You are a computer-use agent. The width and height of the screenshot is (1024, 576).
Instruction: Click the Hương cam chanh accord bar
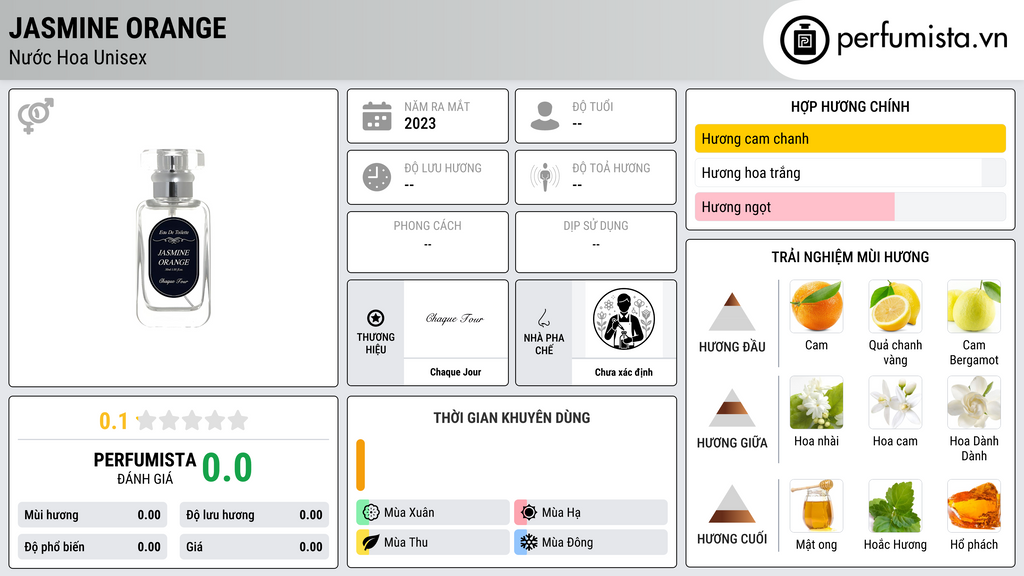point(850,138)
